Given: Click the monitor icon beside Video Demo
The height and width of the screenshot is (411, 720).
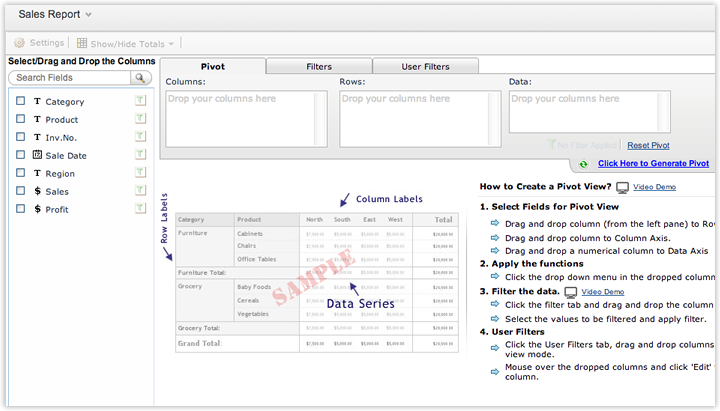Looking at the screenshot, I should coord(622,187).
